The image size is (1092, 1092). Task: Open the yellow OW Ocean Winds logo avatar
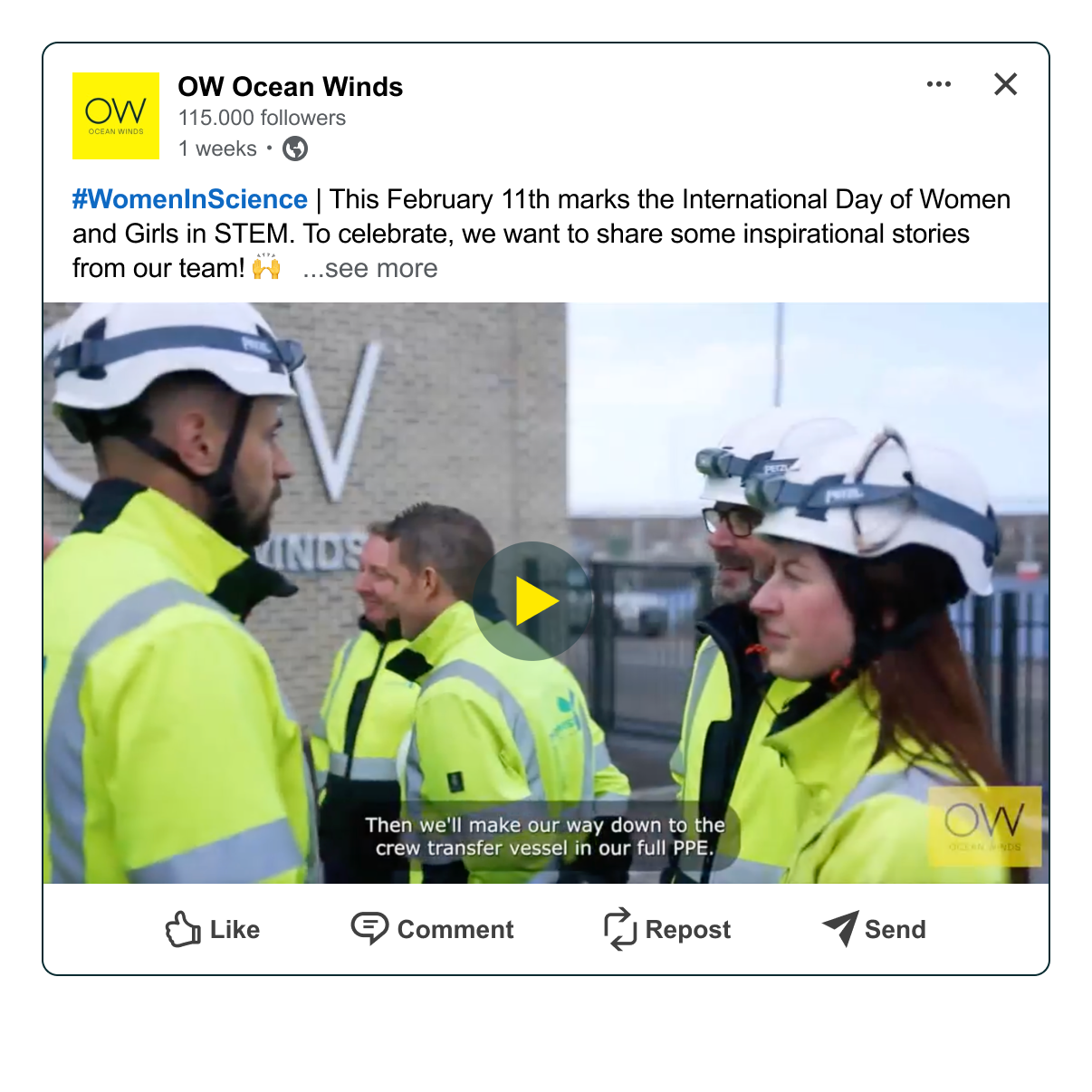(116, 116)
